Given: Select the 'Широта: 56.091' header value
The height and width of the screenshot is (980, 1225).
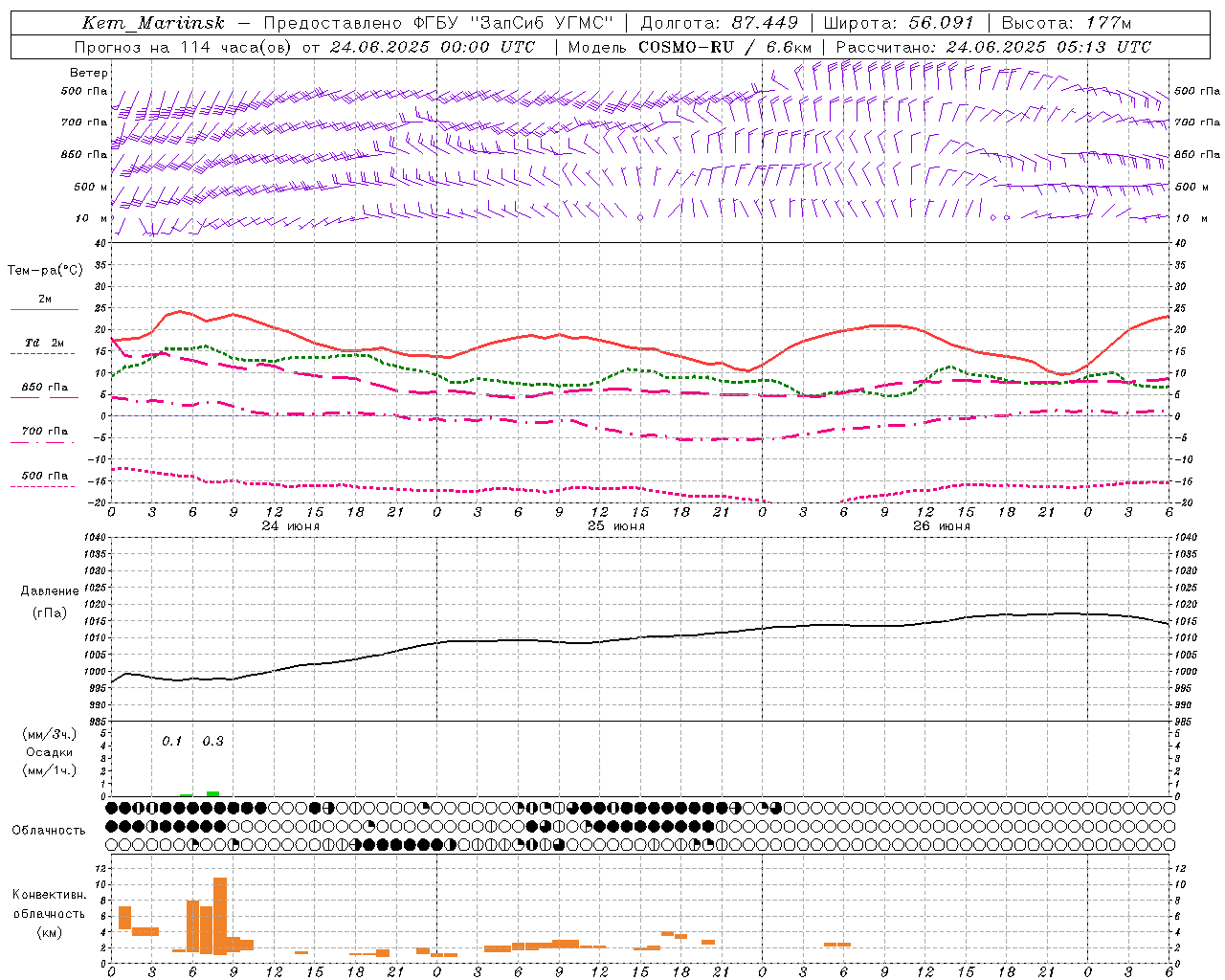Looking at the screenshot, I should coord(899,23).
